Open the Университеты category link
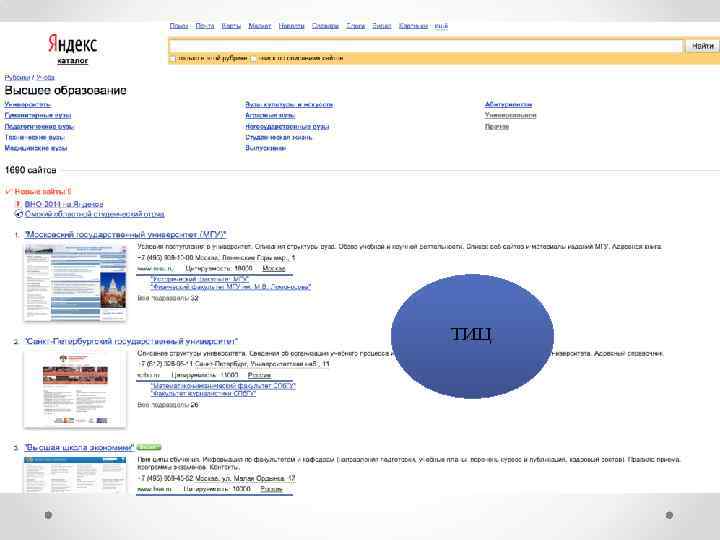 coord(28,104)
